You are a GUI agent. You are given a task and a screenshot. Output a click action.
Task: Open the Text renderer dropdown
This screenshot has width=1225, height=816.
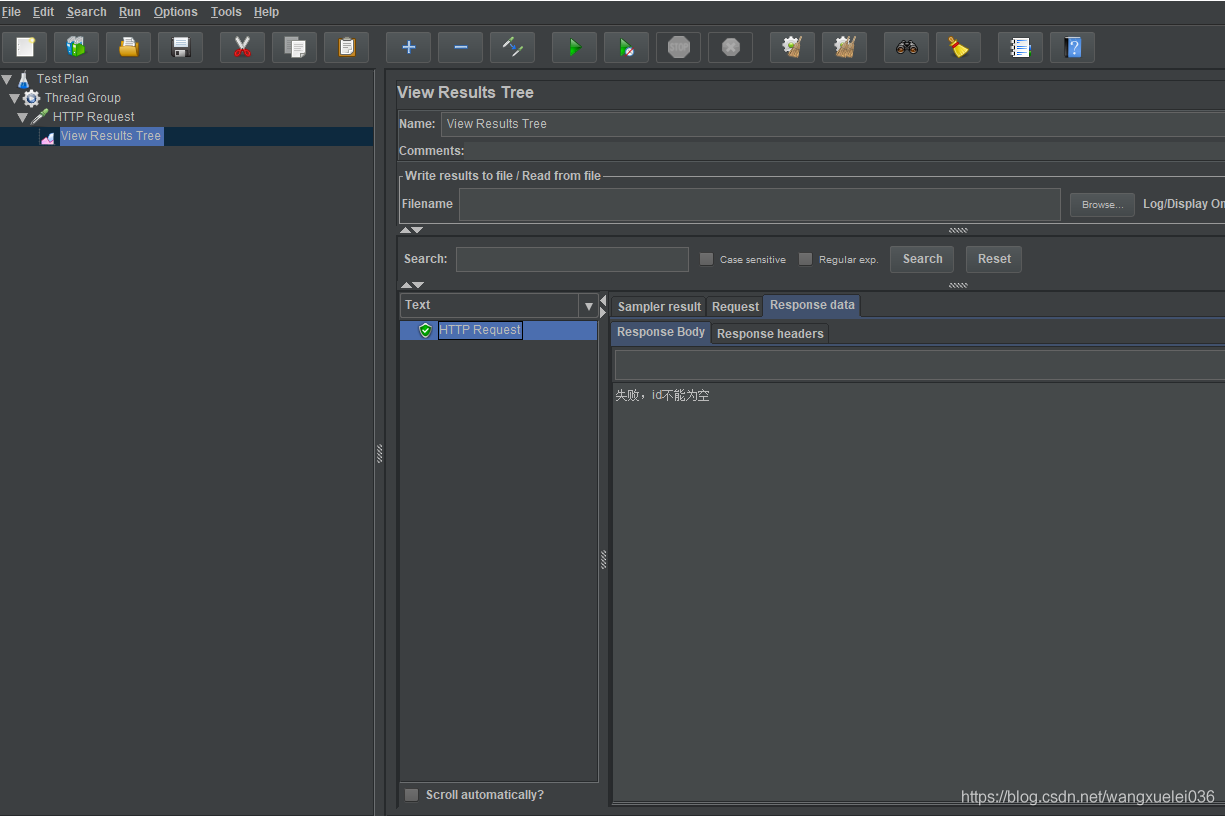click(588, 306)
